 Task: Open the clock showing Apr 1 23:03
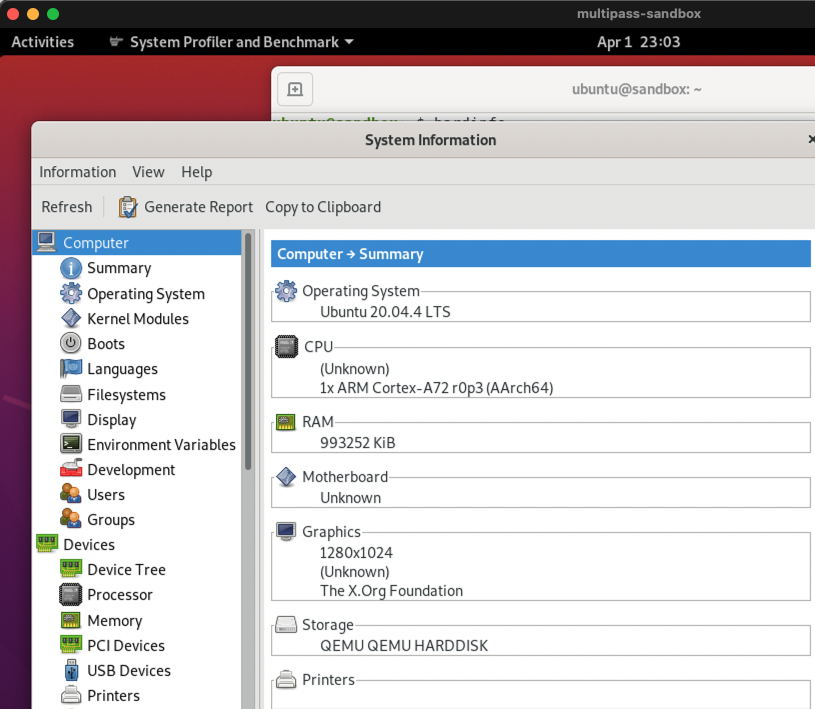[x=638, y=42]
